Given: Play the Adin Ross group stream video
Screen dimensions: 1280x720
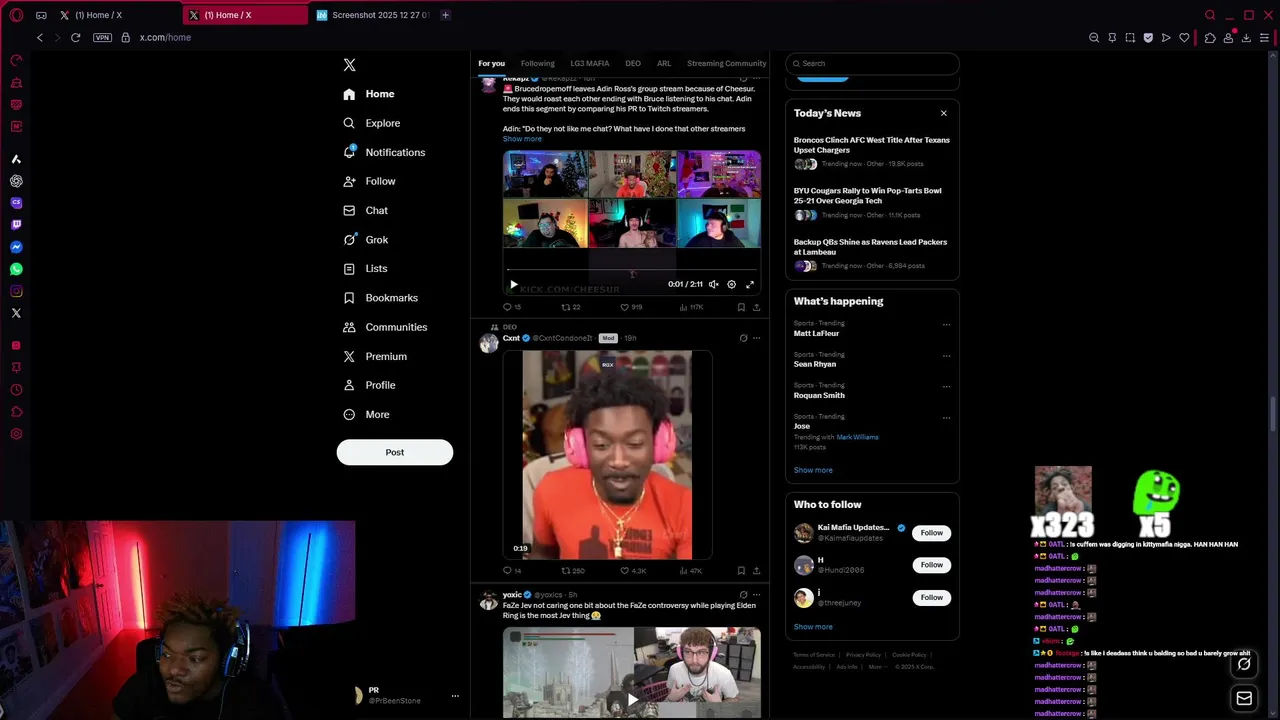Looking at the screenshot, I should (x=514, y=284).
